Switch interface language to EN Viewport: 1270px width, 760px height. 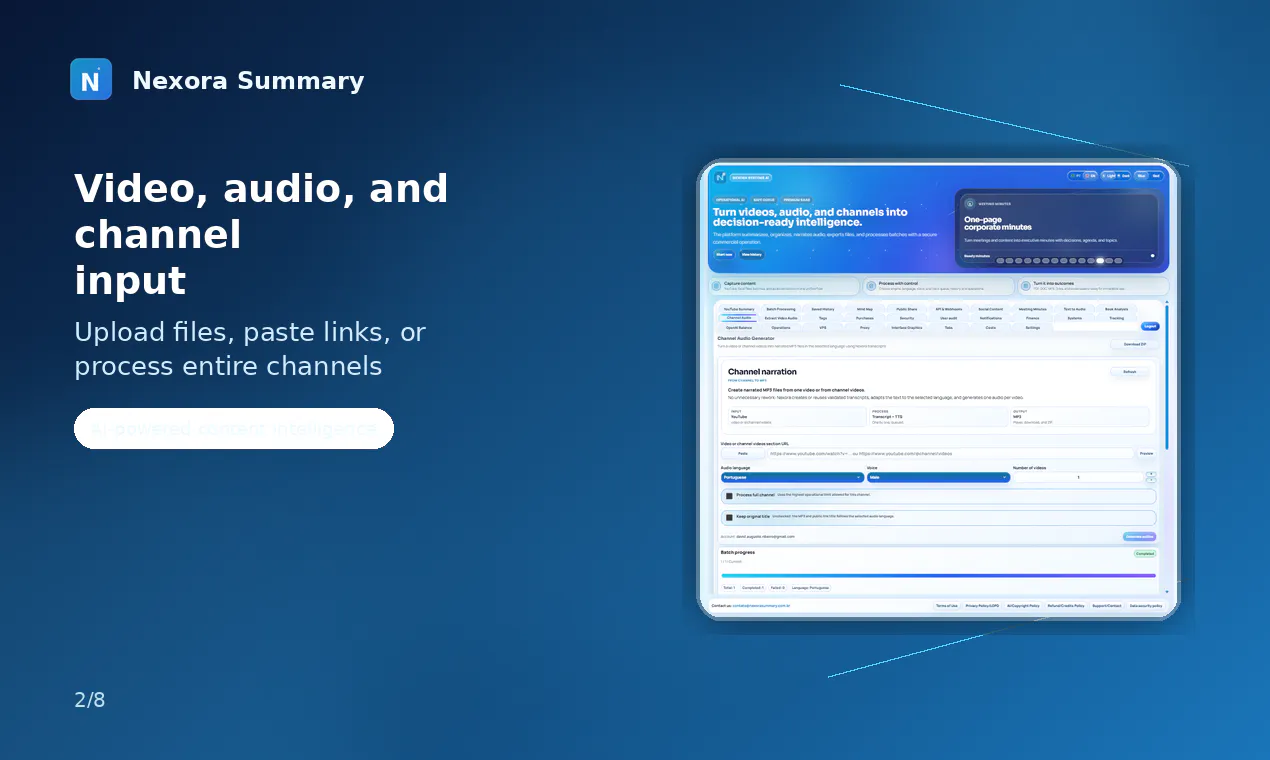[x=1090, y=176]
